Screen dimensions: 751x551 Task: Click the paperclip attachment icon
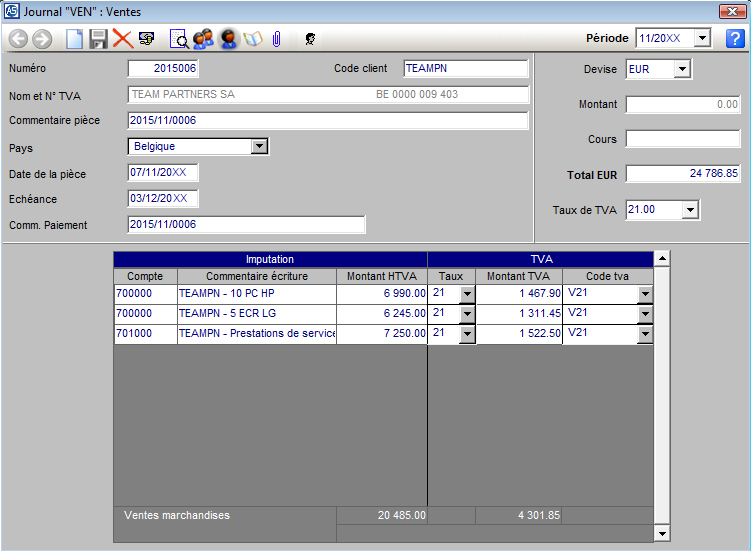277,39
